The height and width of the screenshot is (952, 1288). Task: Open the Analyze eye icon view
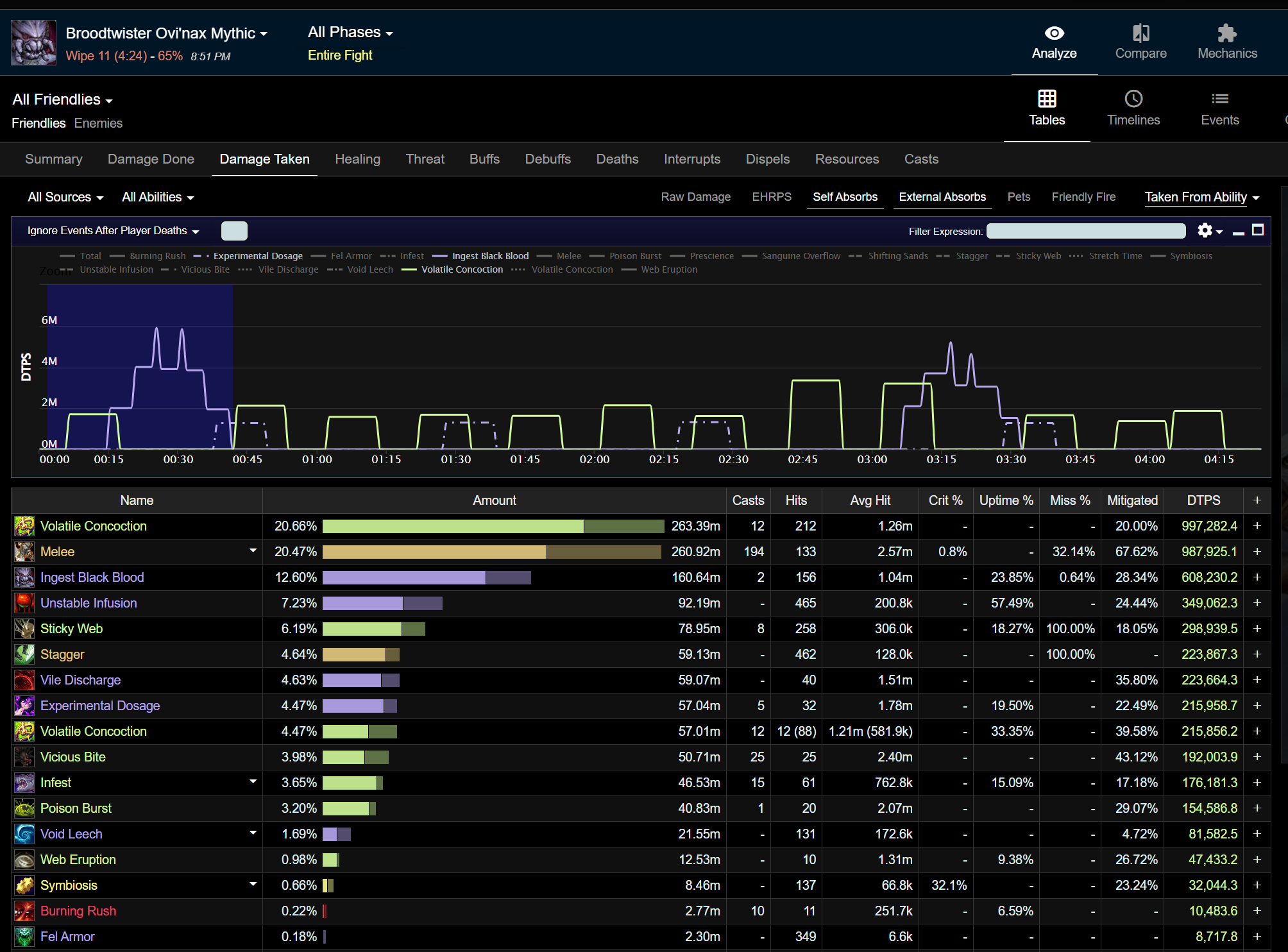[1054, 33]
